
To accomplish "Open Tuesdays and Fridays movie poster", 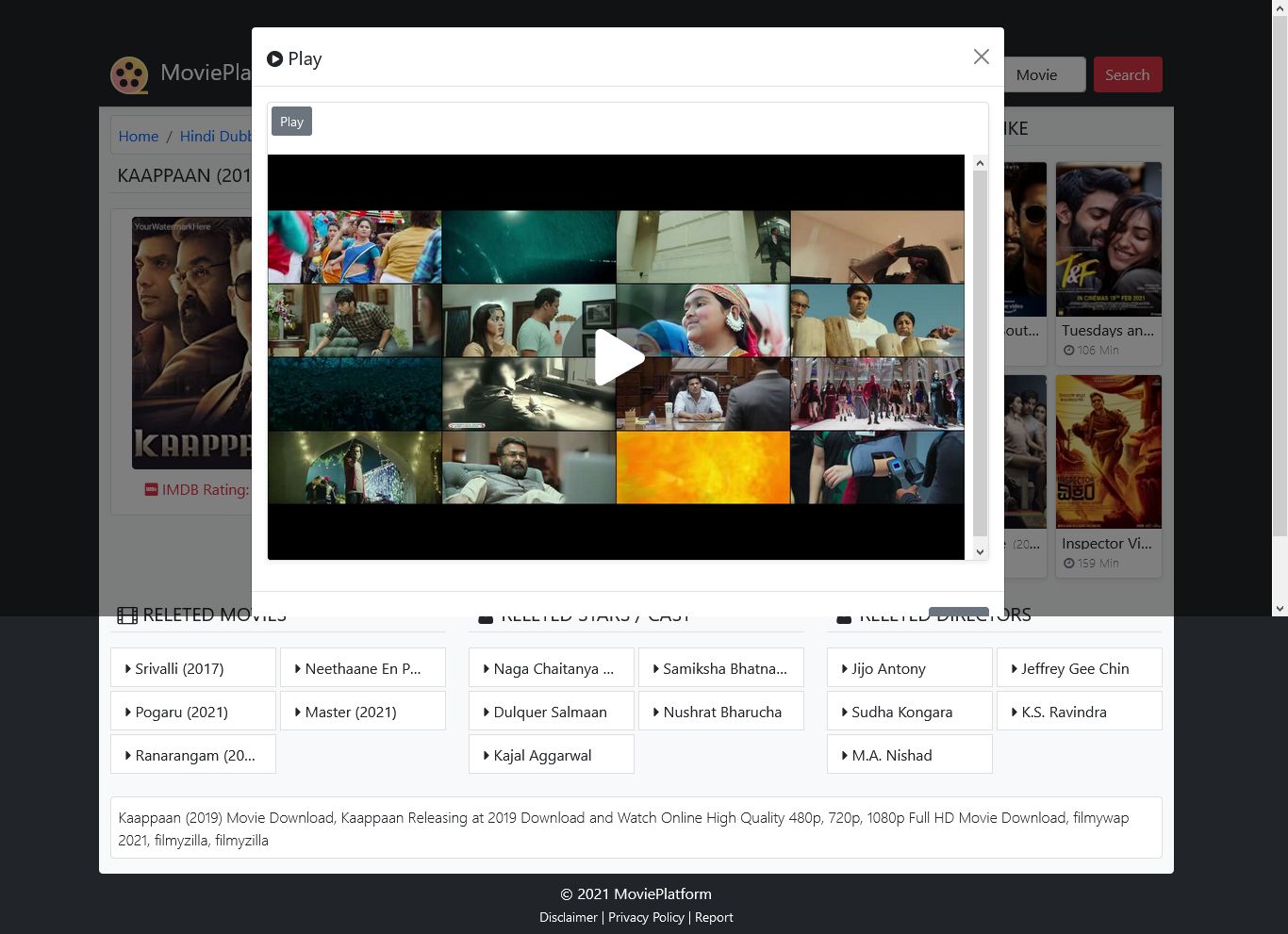I will point(1108,239).
